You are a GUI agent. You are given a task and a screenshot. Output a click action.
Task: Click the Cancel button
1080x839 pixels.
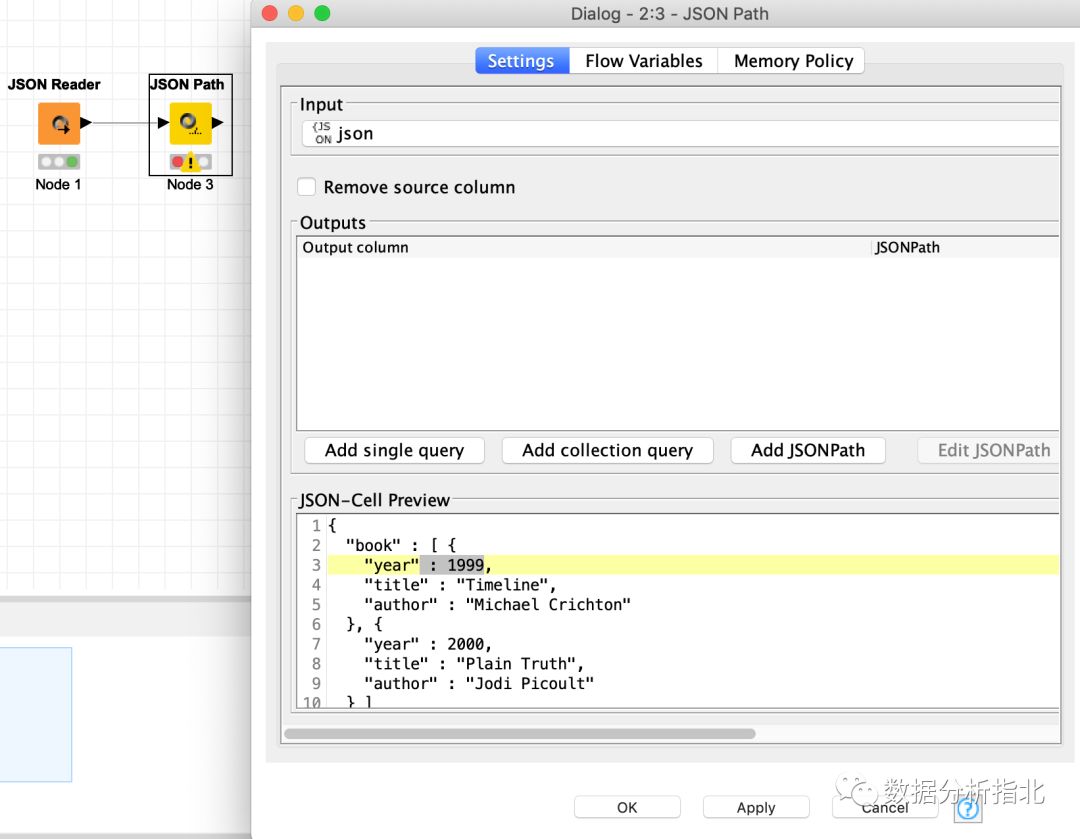click(885, 807)
